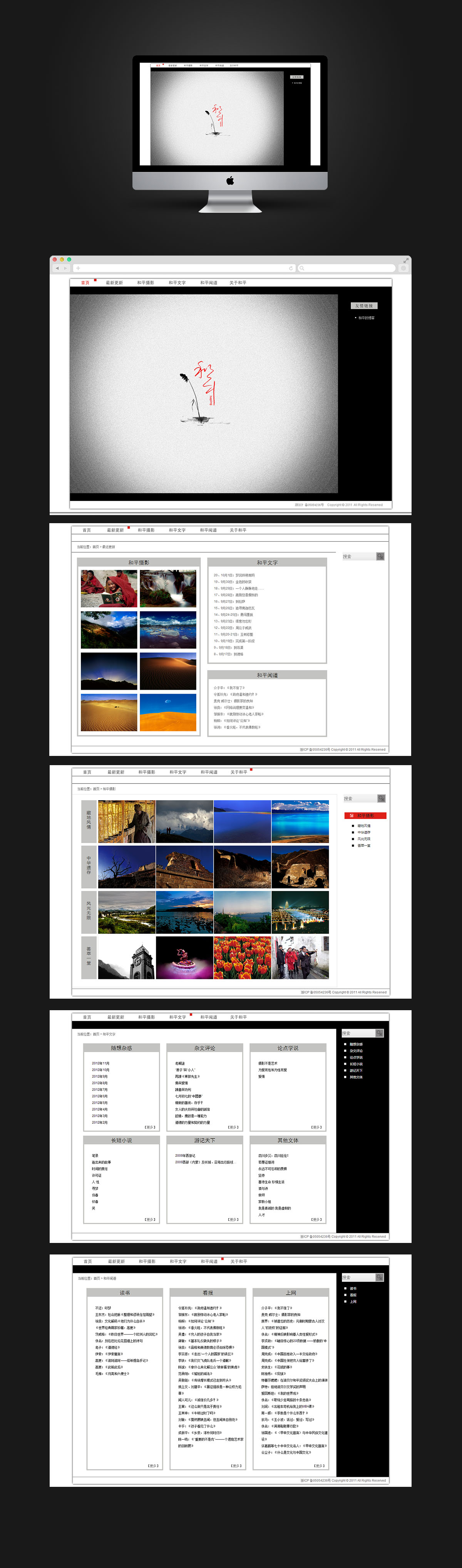The image size is (462, 1568).
Task: Click the browser back arrow button
Action: [57, 269]
